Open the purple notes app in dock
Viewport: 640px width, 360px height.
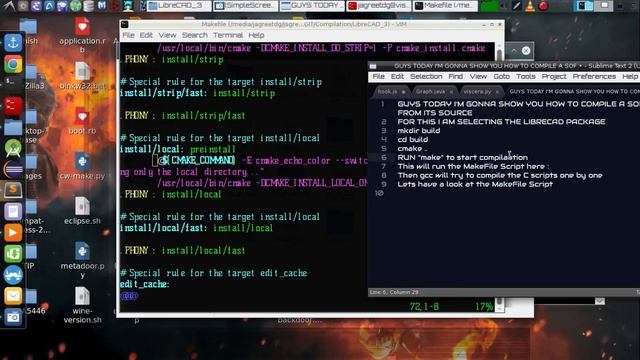coord(13,211)
